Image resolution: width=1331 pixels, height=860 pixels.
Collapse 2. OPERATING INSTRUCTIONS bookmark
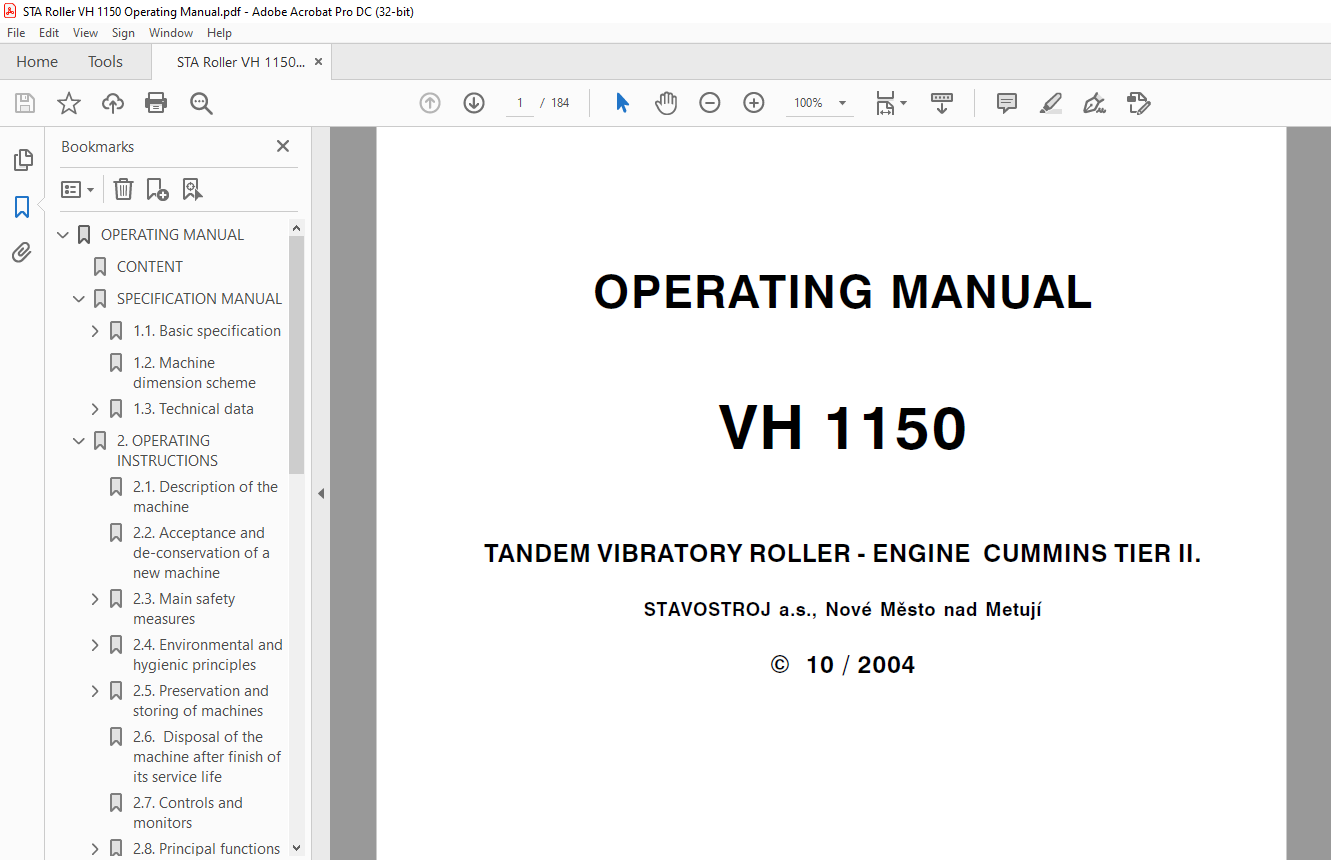tap(79, 441)
